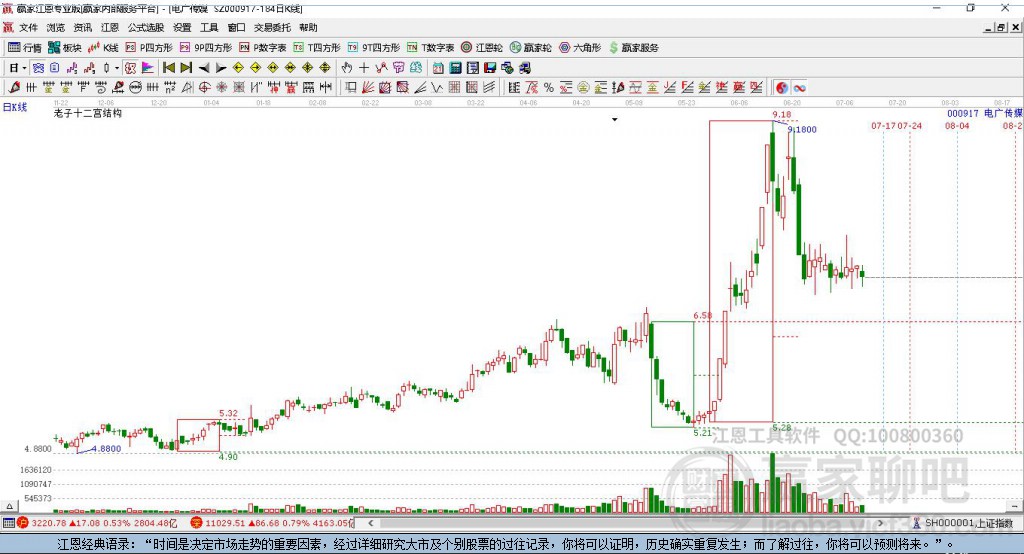Select the percent % retracement tool
This screenshot has width=1024, height=554.
click(x=549, y=88)
